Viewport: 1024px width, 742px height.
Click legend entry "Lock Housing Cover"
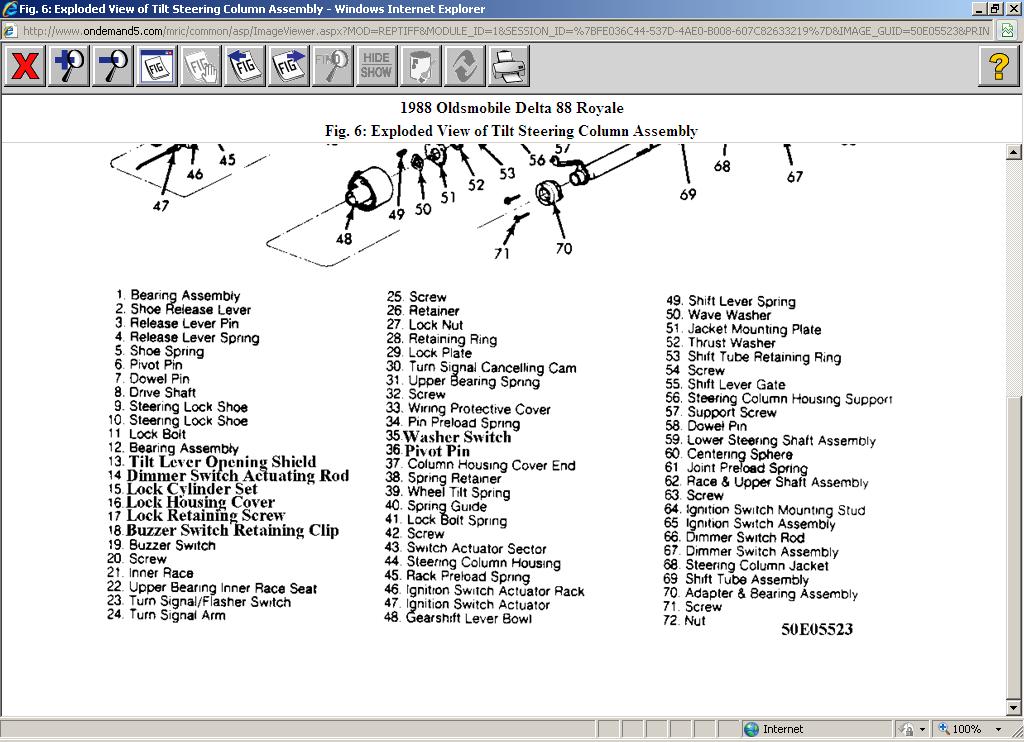coord(200,502)
